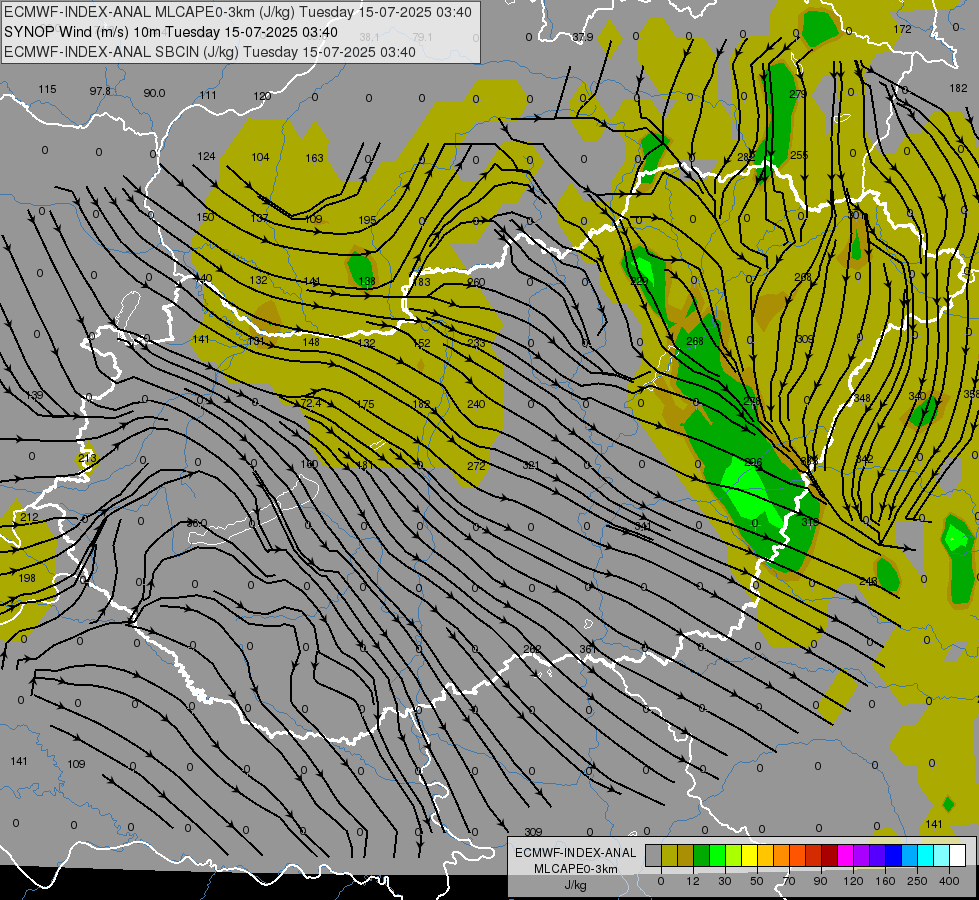Screen dimensions: 979x900
Task: Click the map value 111
Action: (x=208, y=95)
